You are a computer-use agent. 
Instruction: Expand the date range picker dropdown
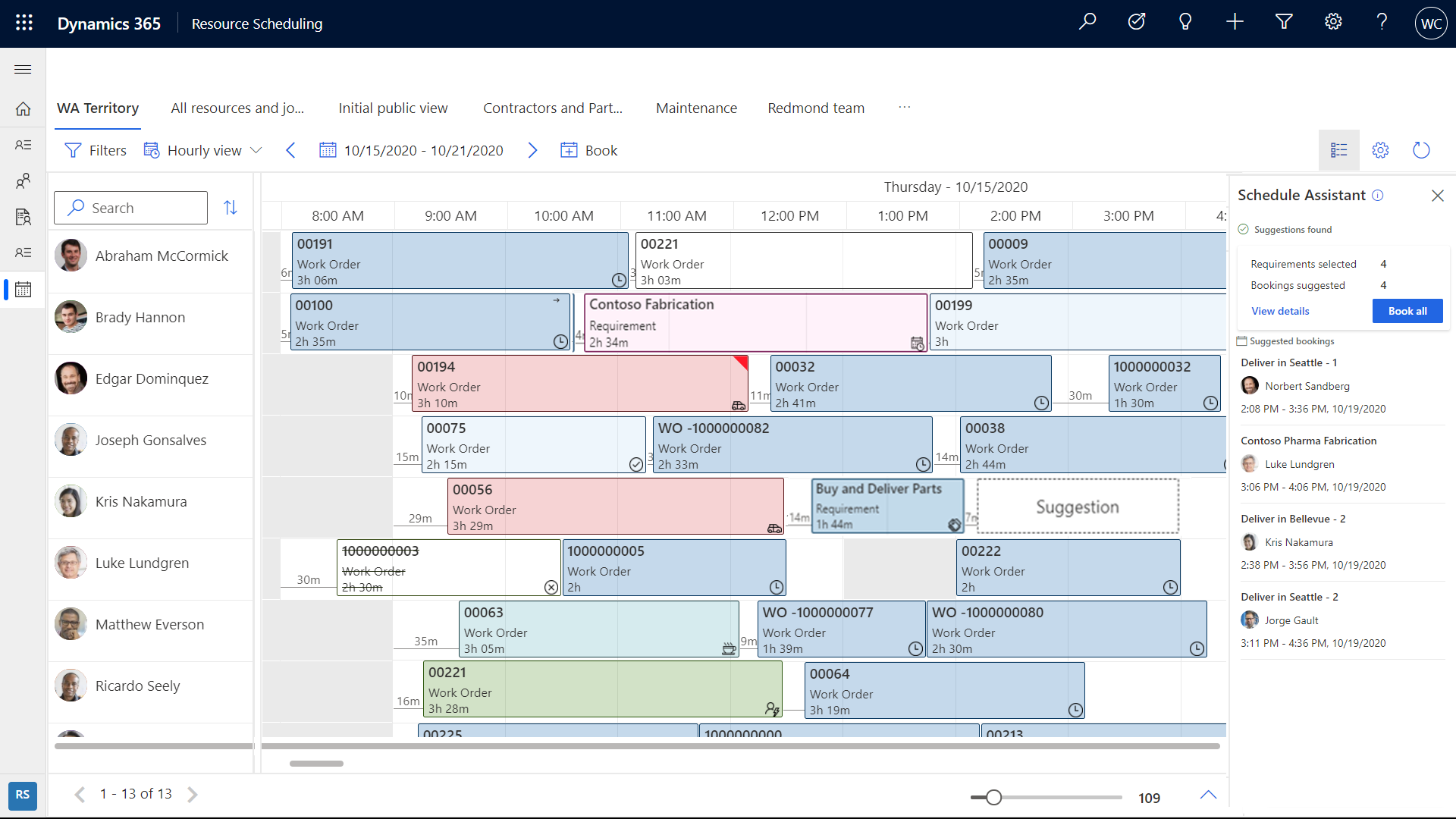click(411, 150)
